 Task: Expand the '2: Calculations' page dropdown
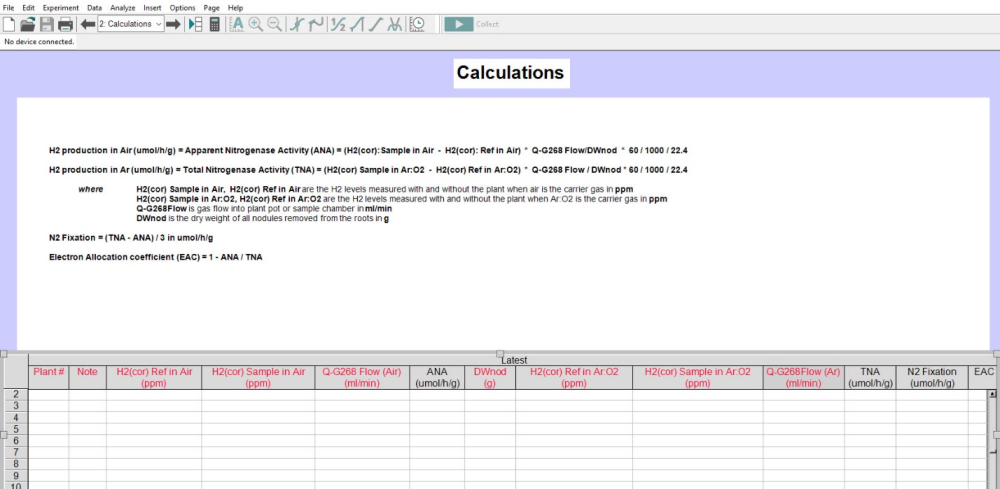tap(131, 24)
